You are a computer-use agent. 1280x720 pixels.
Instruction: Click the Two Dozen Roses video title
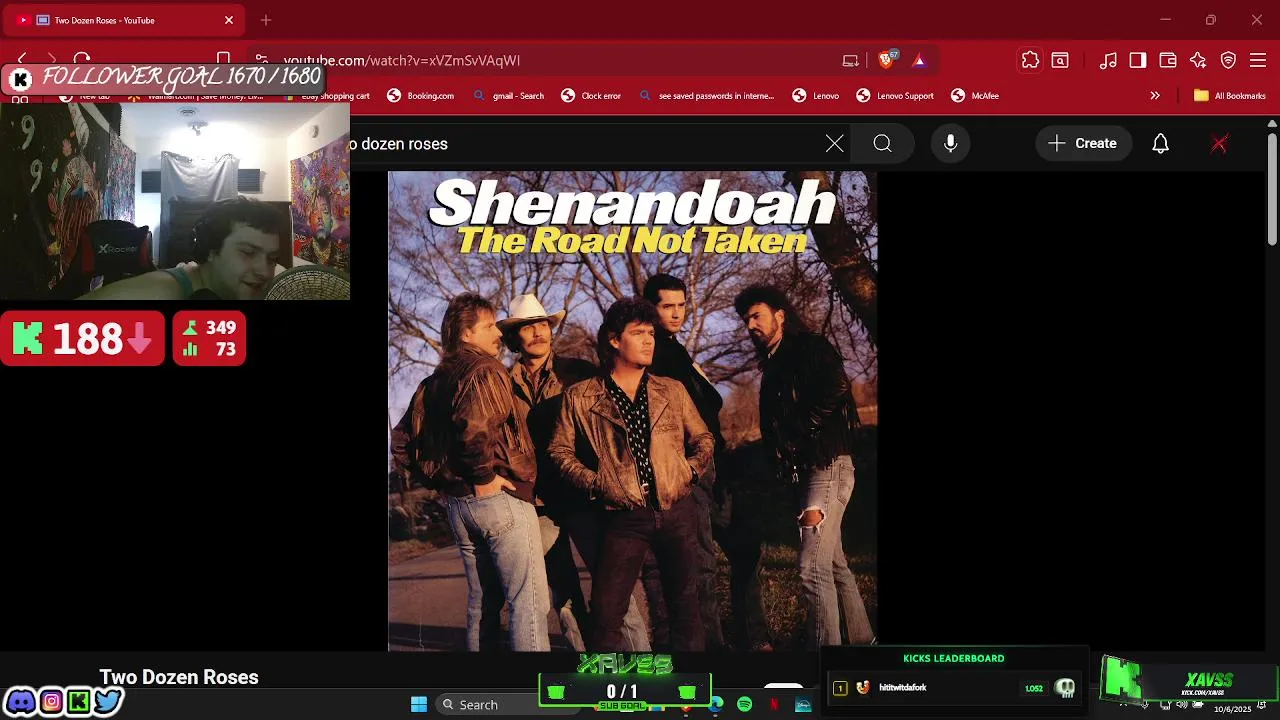[x=179, y=677]
